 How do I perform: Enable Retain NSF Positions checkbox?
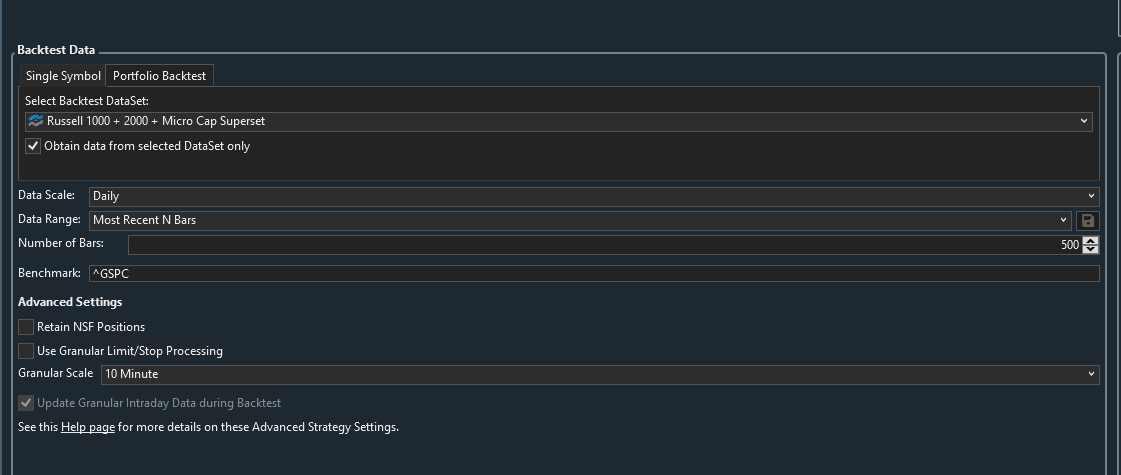tap(26, 327)
